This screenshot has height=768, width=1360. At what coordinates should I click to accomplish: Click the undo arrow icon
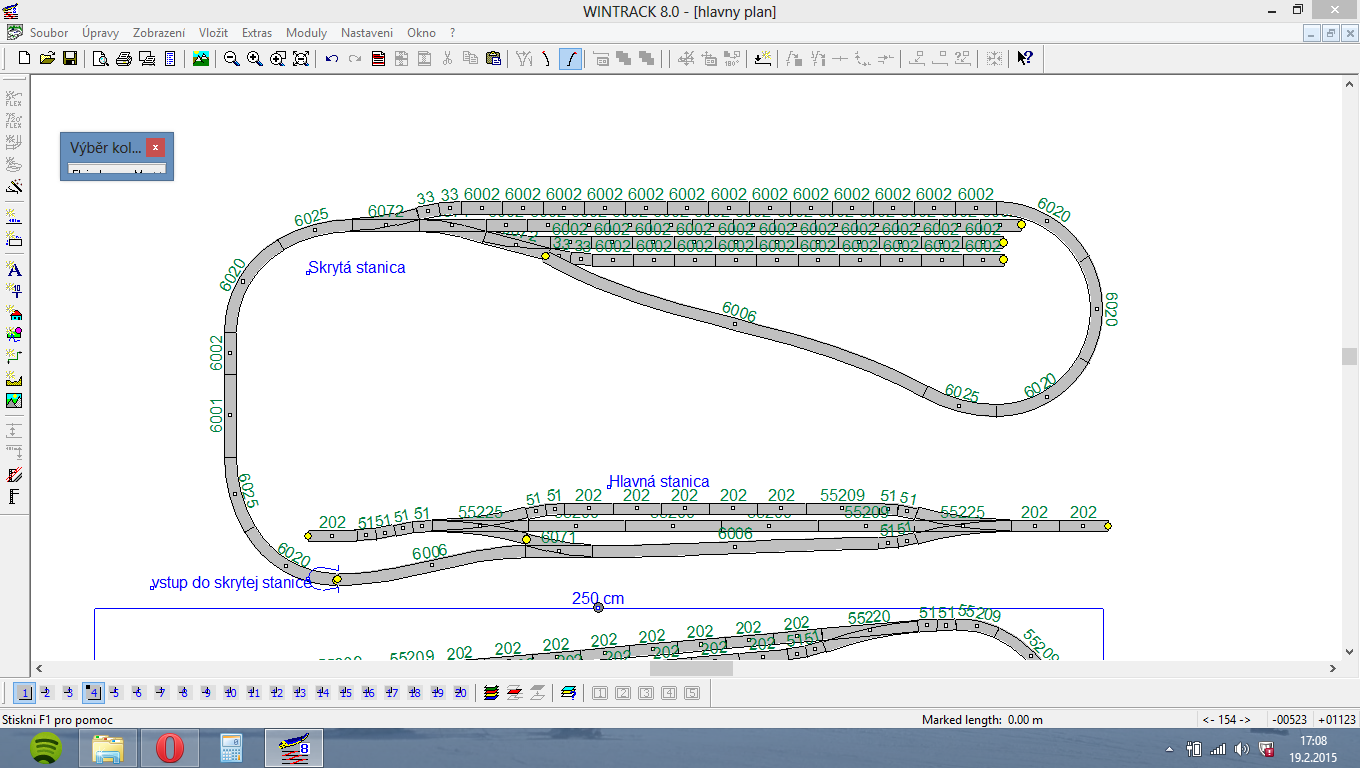tap(332, 59)
